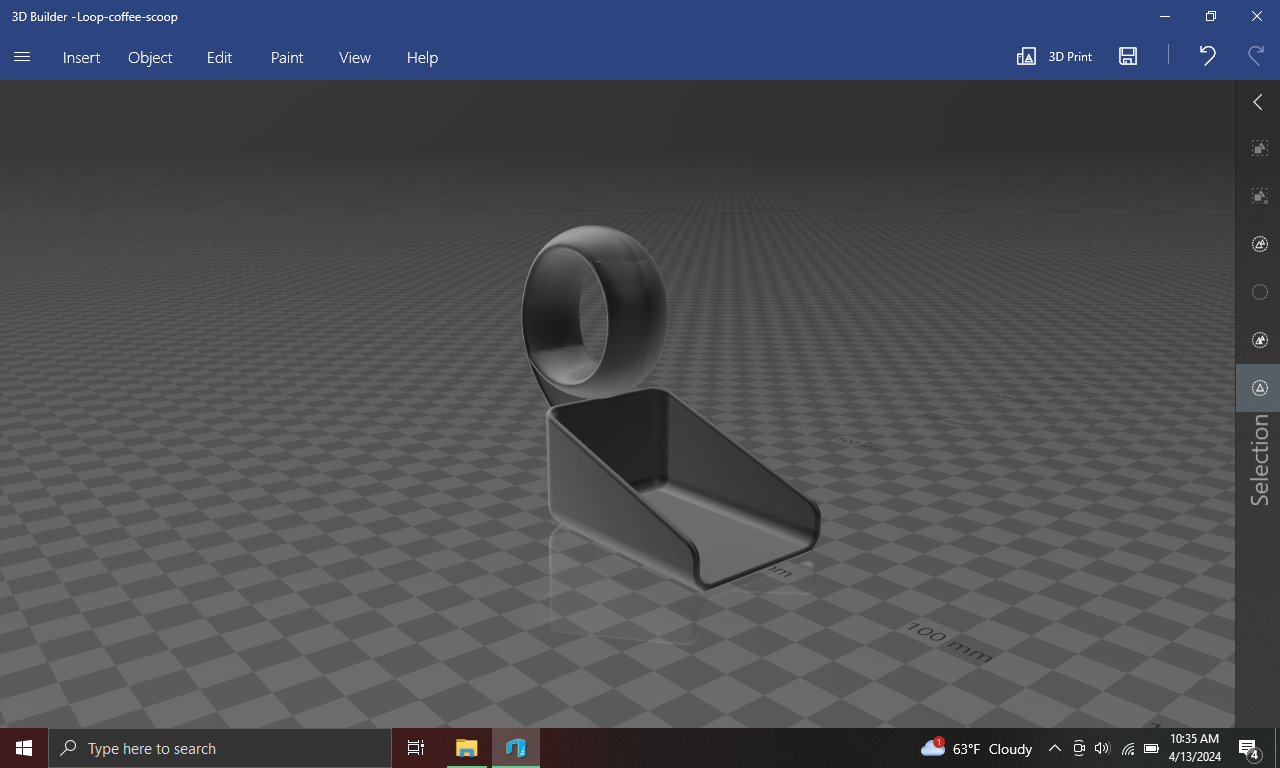Viewport: 1280px width, 768px height.
Task: Toggle the empty circle view mode
Action: pyautogui.click(x=1259, y=291)
